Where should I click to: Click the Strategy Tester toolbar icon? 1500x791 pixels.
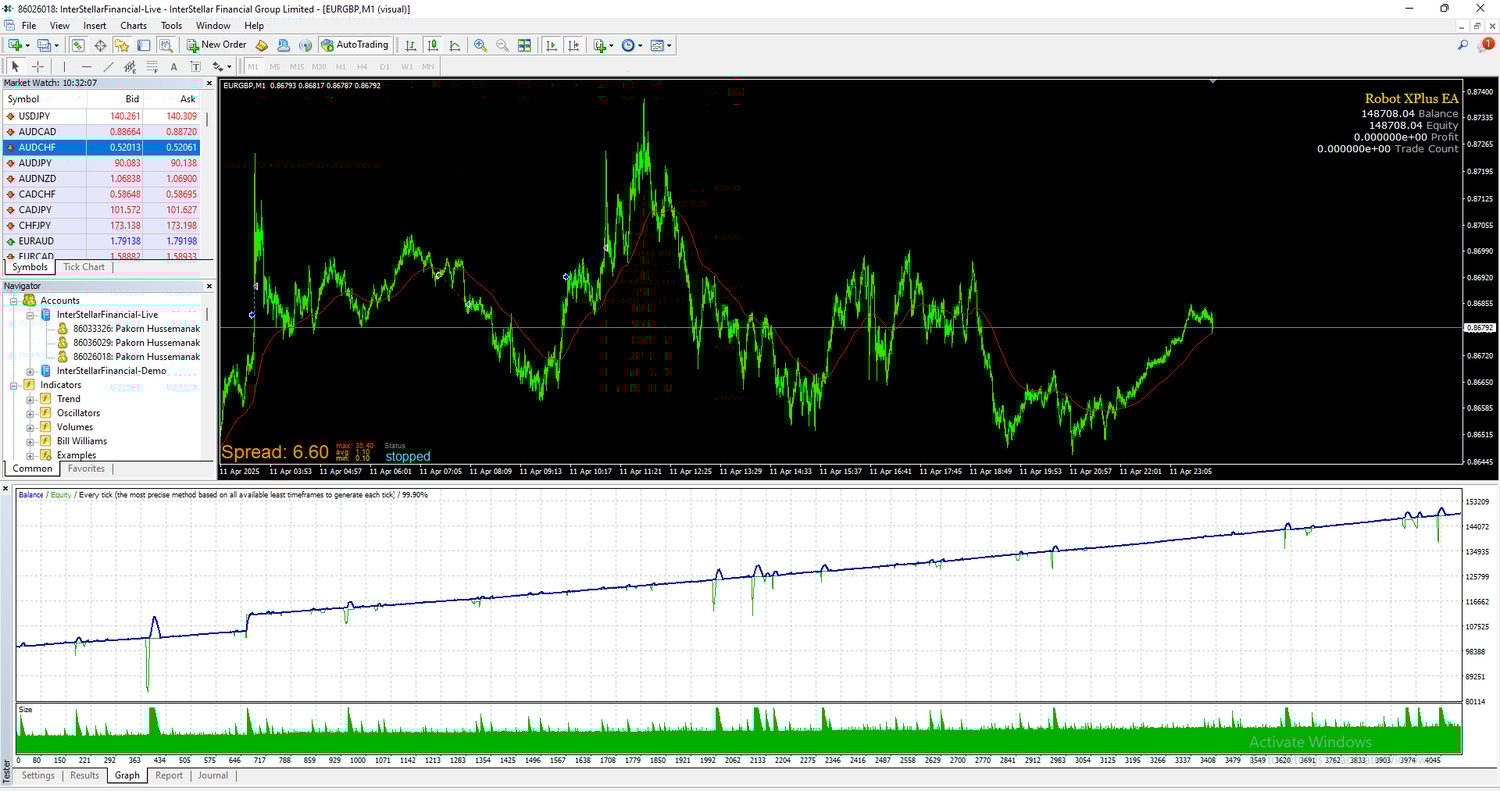point(166,45)
